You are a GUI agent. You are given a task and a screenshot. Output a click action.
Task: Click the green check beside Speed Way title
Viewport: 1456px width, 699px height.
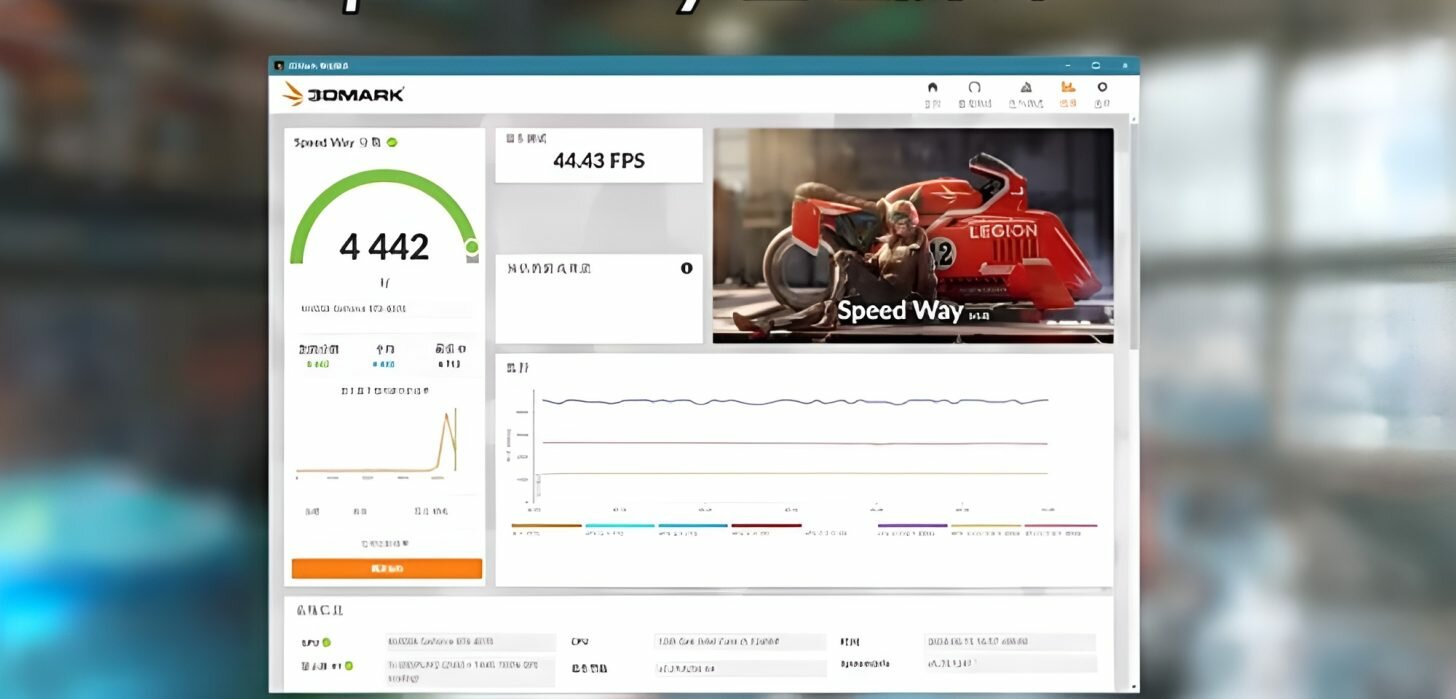click(x=392, y=142)
